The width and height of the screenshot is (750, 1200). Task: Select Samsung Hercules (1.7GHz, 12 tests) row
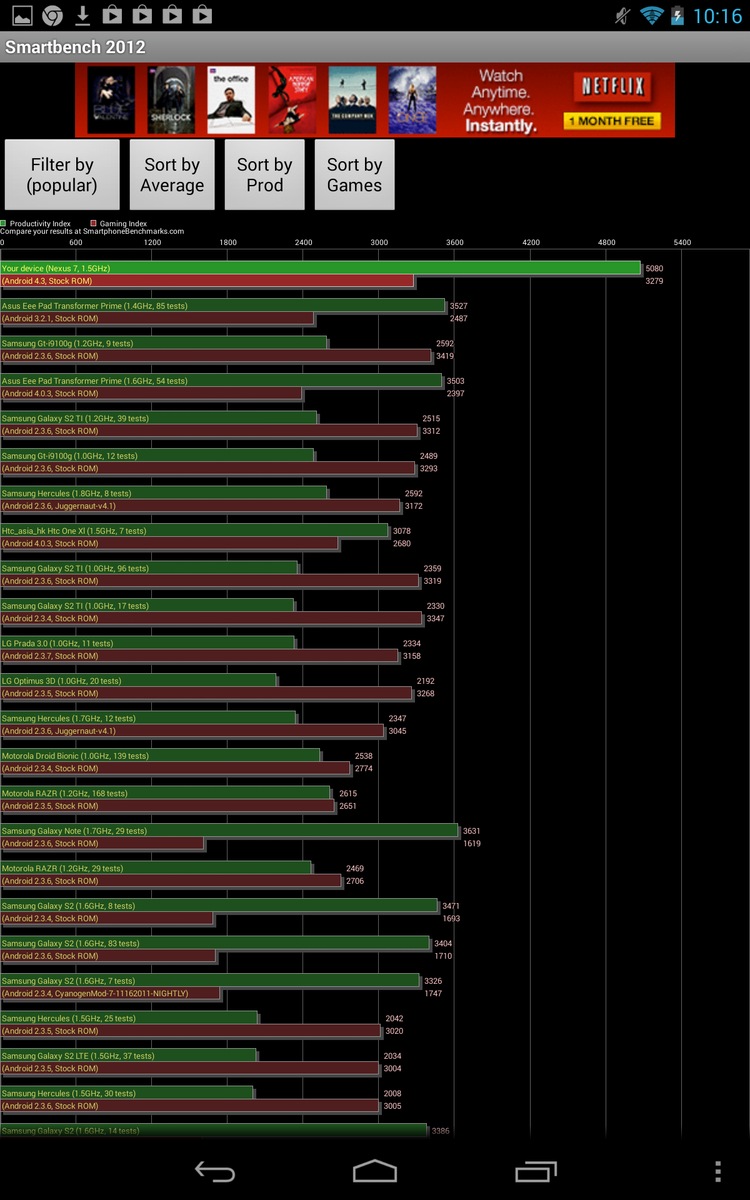point(148,718)
